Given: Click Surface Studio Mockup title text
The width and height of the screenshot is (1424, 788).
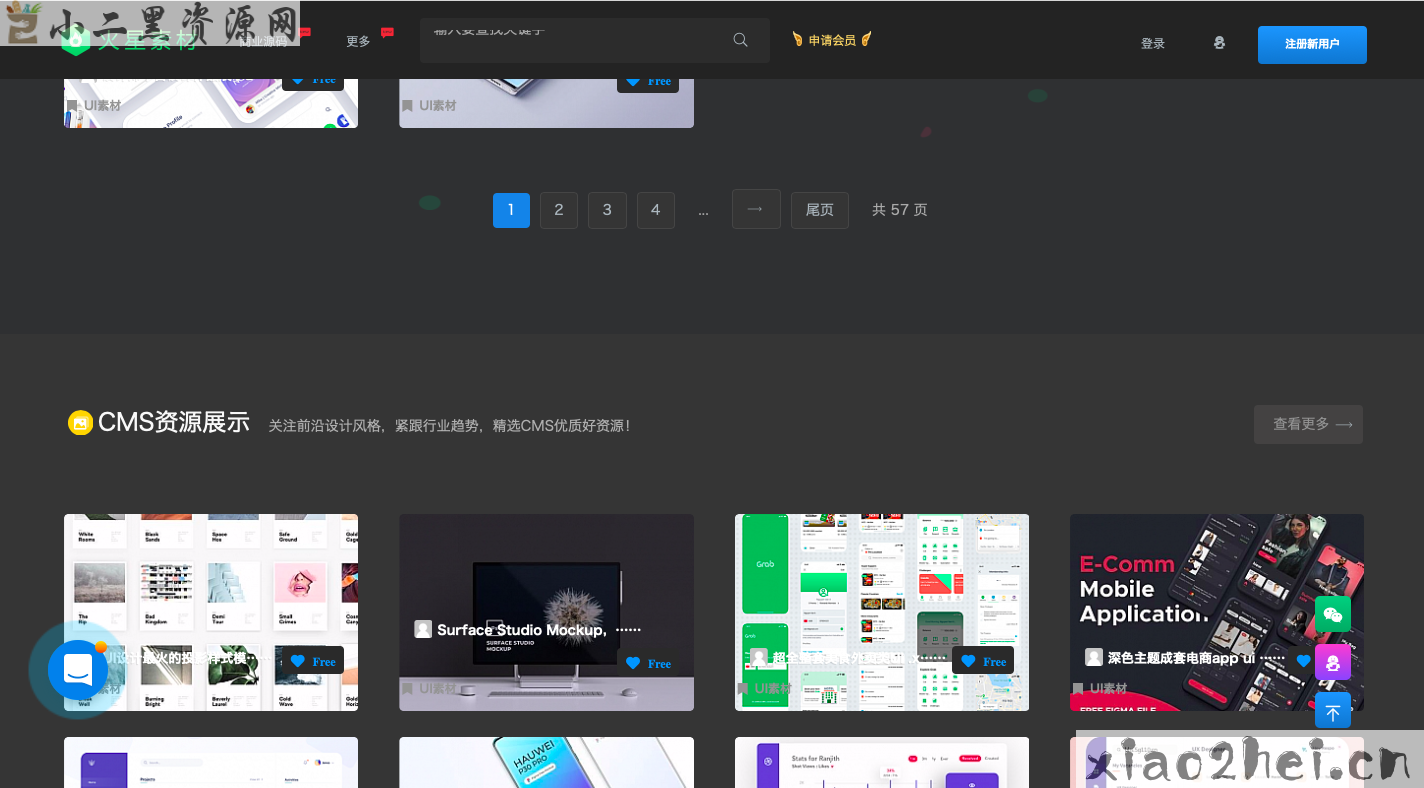Looking at the screenshot, I should pyautogui.click(x=539, y=630).
